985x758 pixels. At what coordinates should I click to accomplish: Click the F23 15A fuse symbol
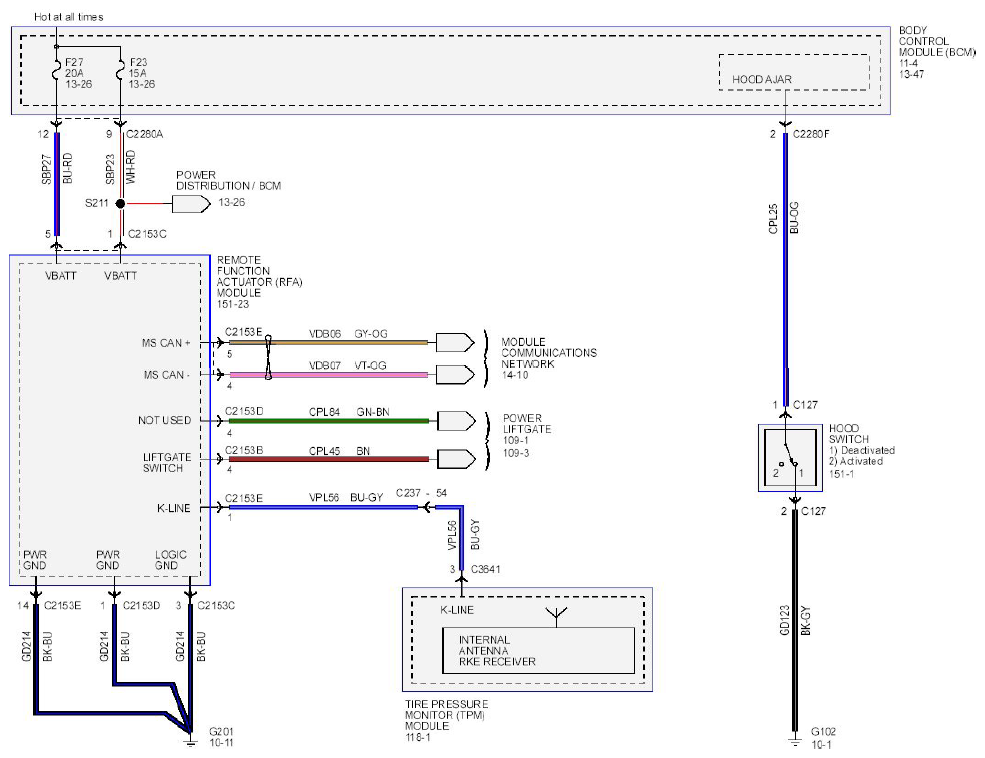coord(120,72)
